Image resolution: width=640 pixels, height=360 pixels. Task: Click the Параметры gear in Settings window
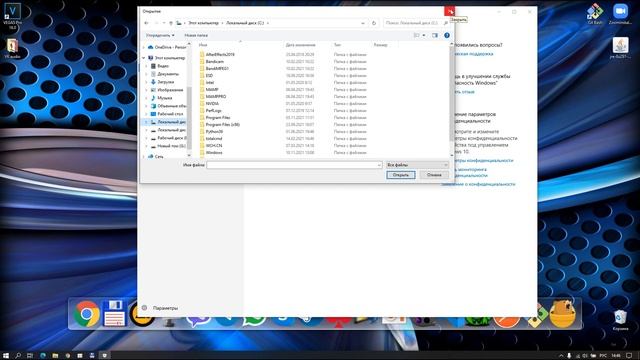[144, 308]
